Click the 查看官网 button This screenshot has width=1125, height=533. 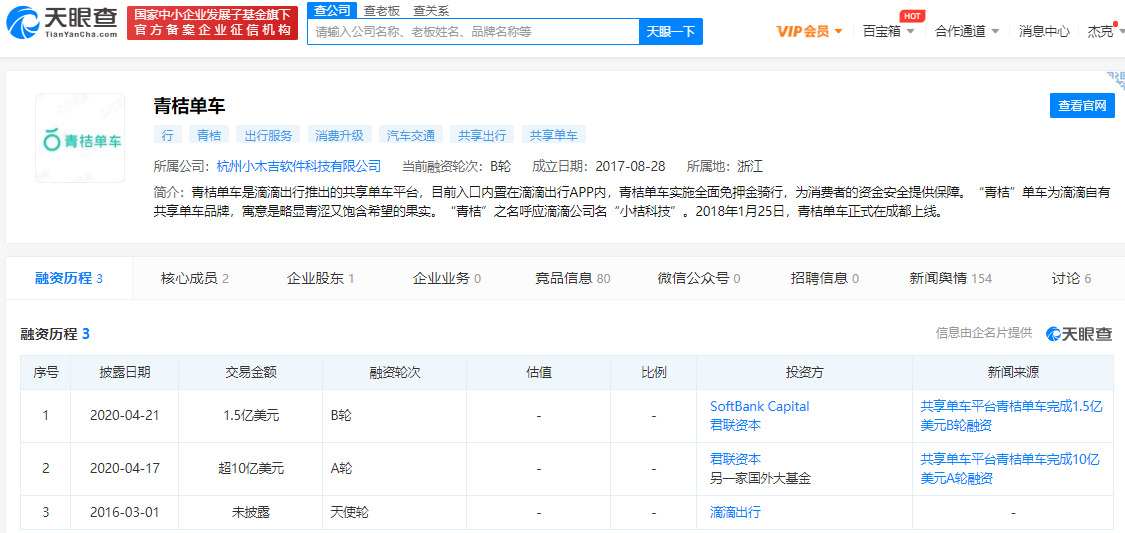pyautogui.click(x=1082, y=105)
